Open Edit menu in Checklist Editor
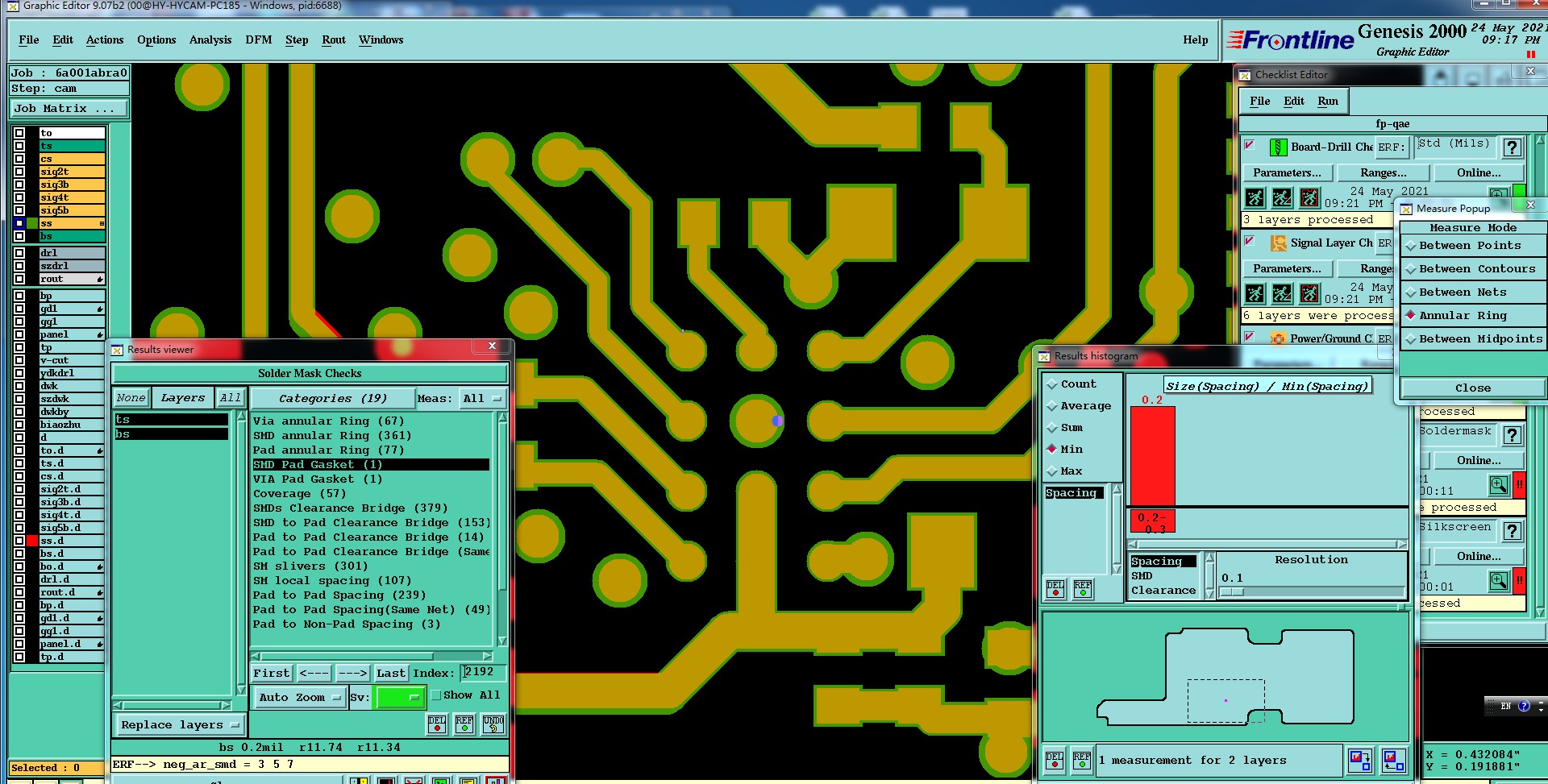The image size is (1548, 784). point(1294,102)
